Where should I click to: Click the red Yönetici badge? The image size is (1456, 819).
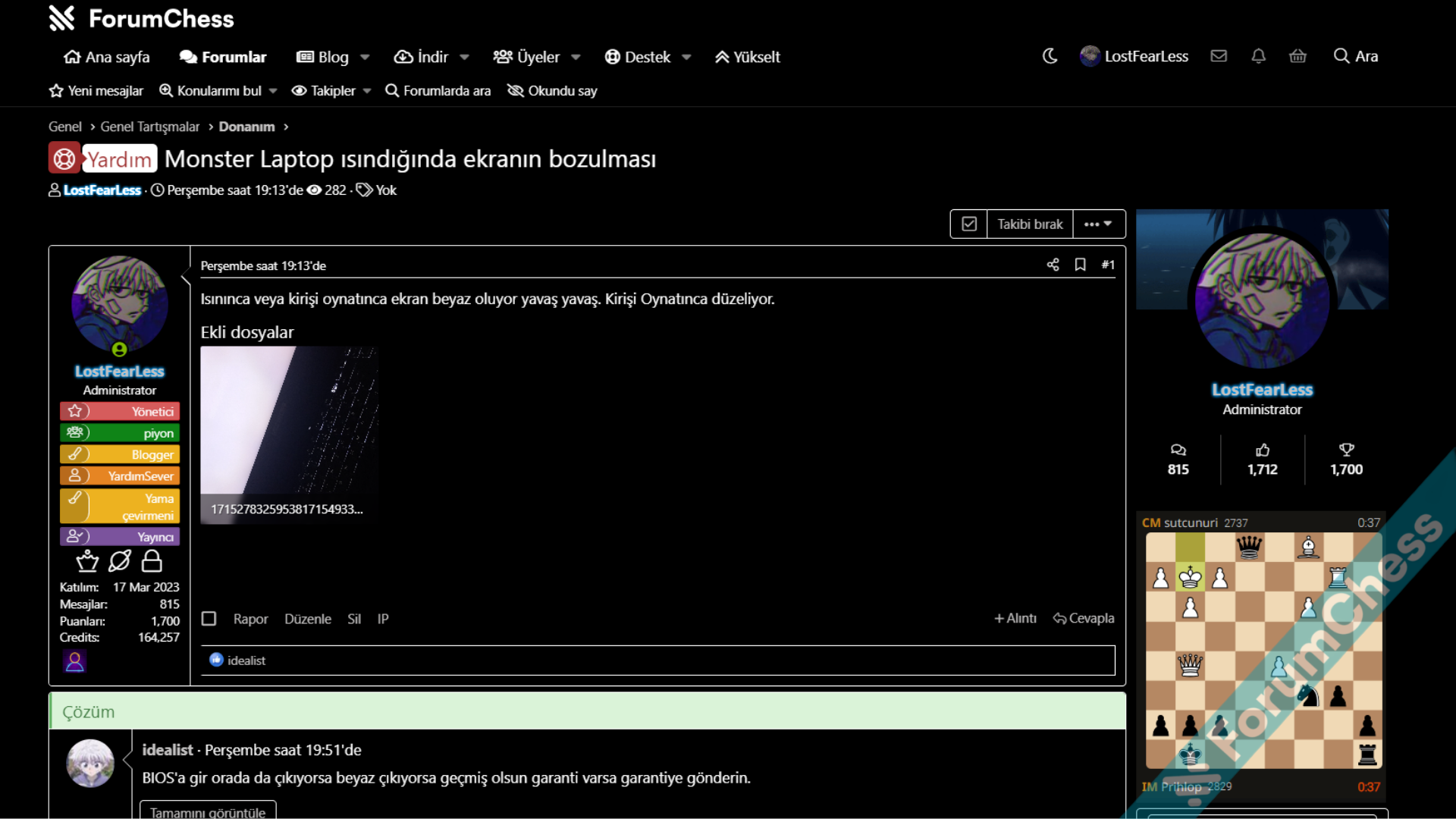point(120,412)
